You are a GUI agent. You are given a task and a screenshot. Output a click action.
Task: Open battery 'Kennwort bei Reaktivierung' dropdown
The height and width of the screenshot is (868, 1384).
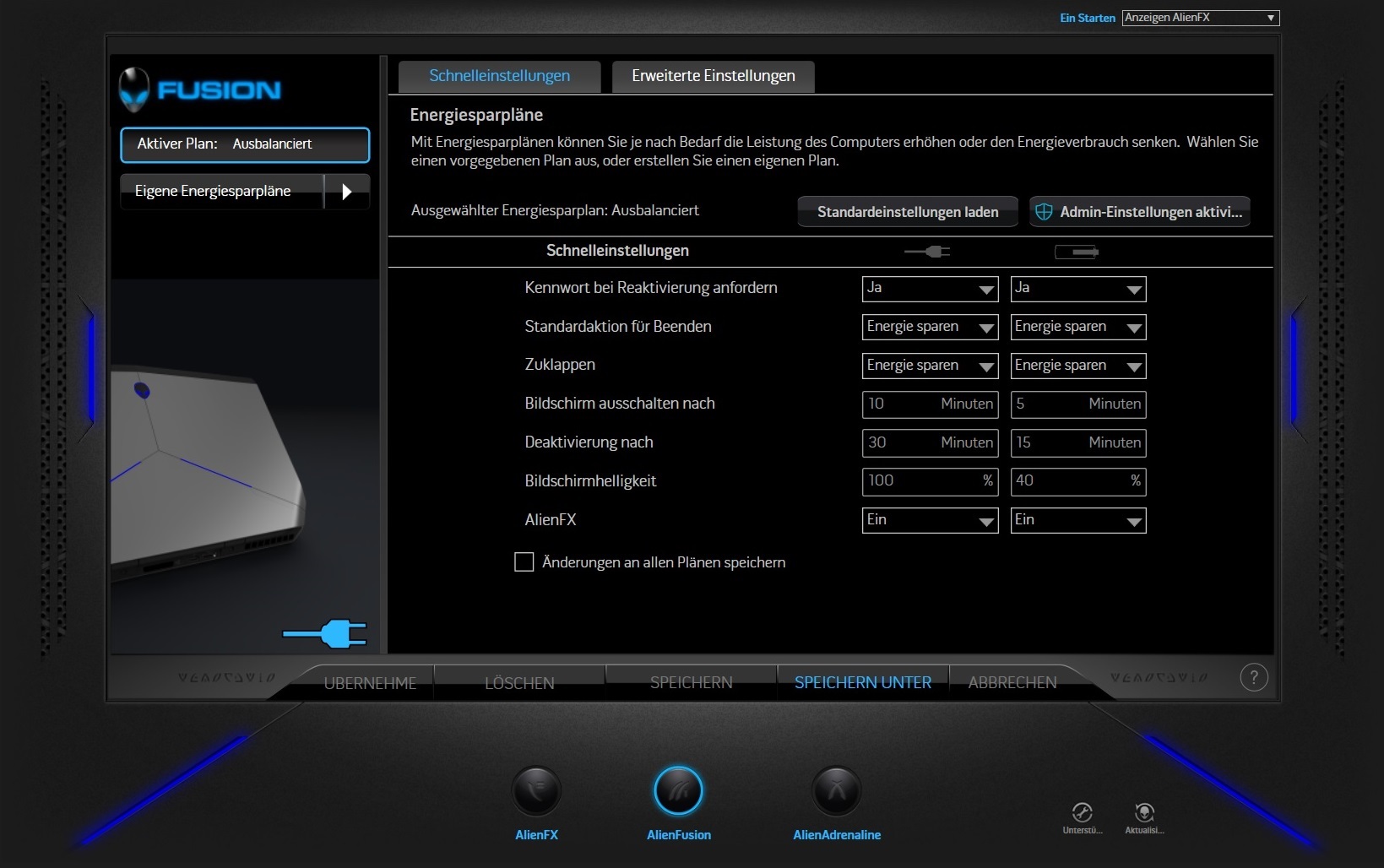(x=1078, y=289)
